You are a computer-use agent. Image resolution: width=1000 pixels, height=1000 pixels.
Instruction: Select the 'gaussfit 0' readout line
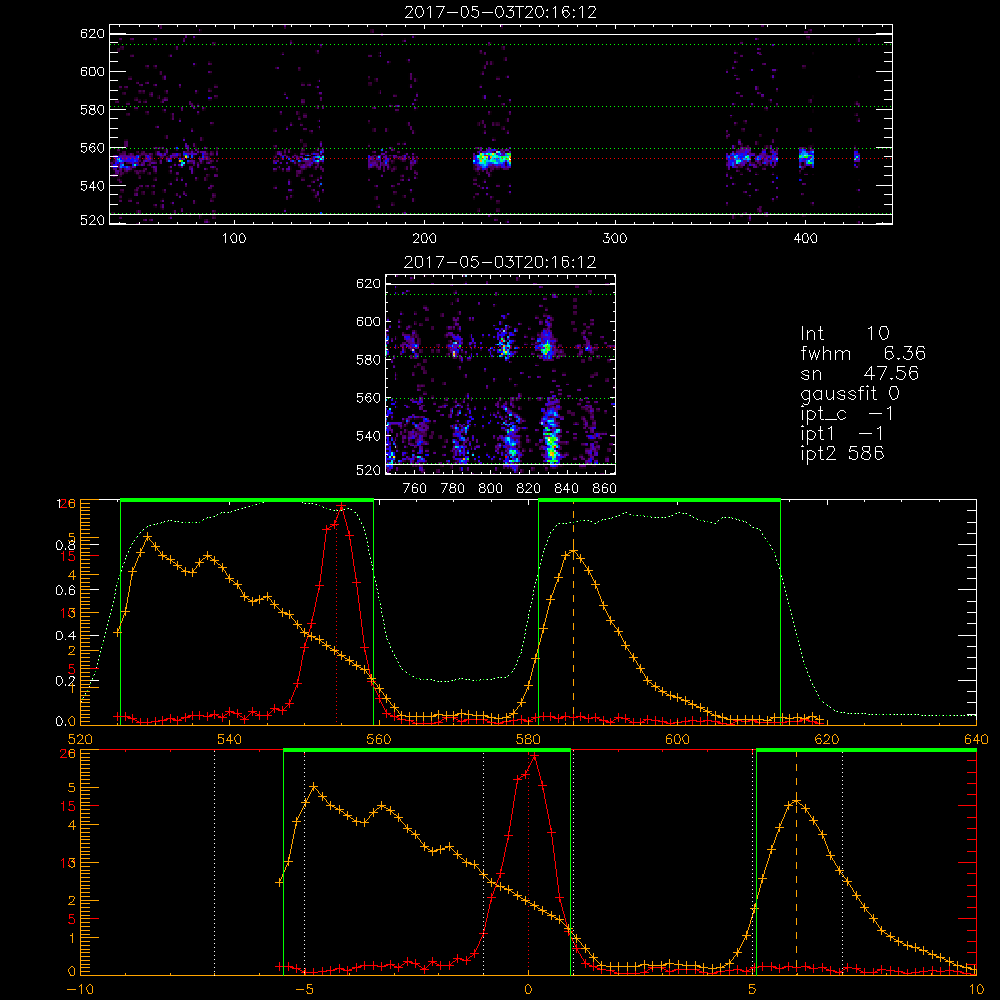(x=849, y=393)
